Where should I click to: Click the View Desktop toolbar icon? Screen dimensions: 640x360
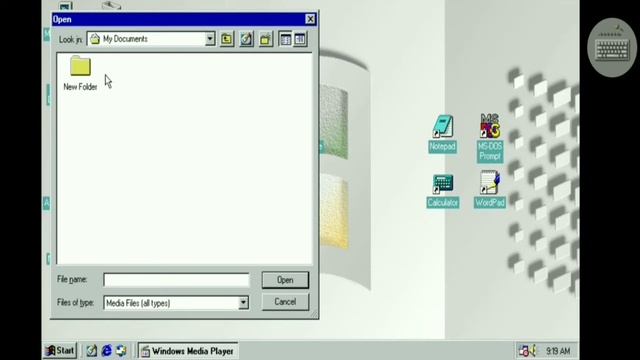click(246, 39)
